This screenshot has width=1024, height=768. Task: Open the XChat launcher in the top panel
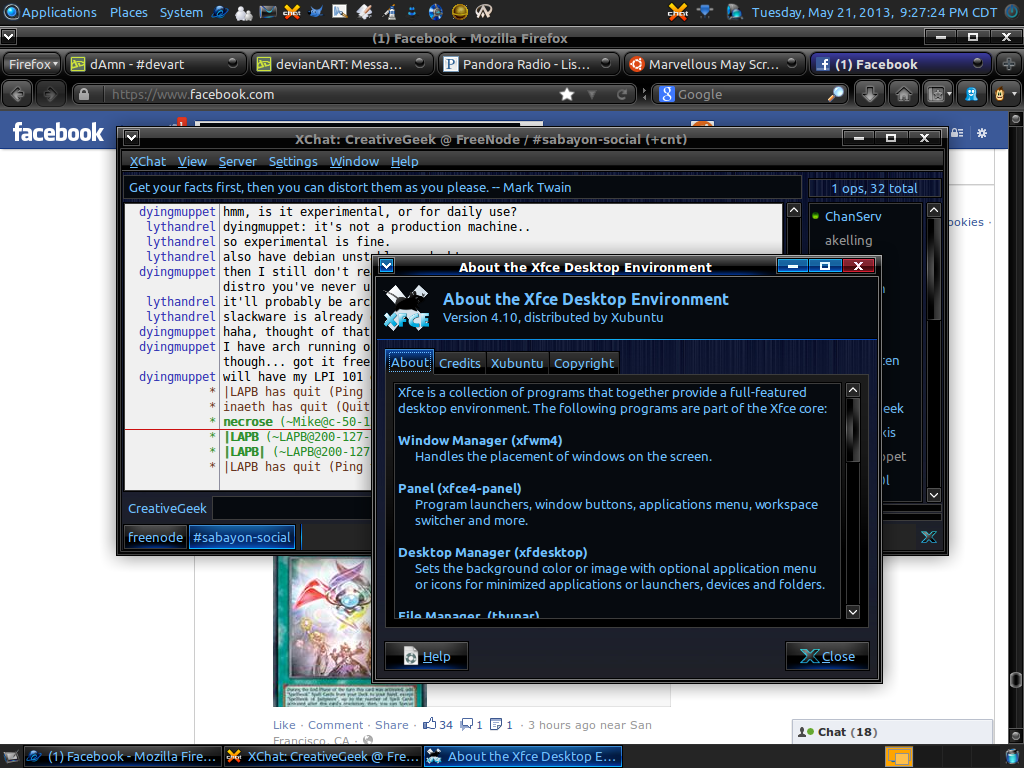291,13
